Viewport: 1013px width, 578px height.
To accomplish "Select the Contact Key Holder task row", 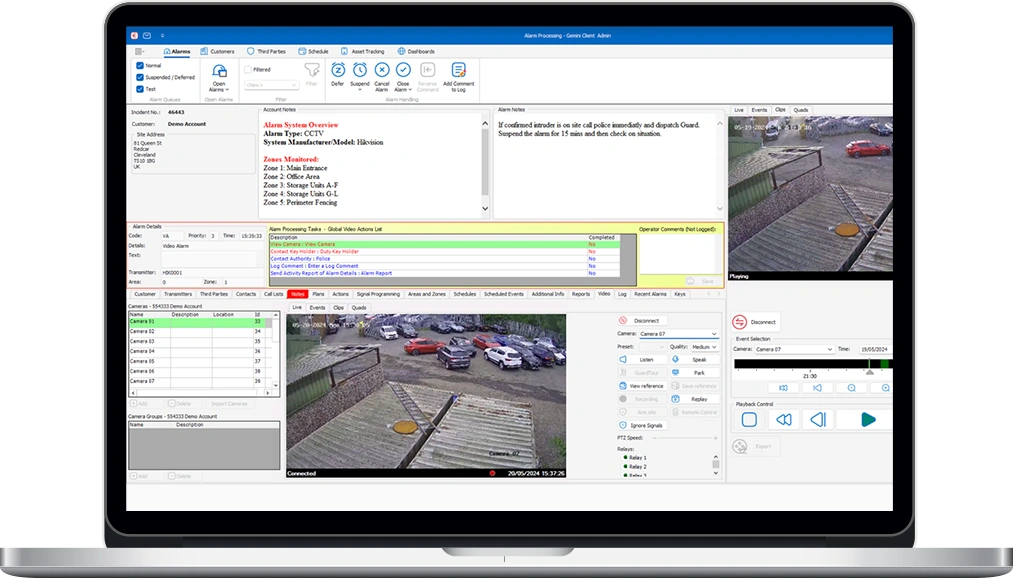I will click(444, 251).
